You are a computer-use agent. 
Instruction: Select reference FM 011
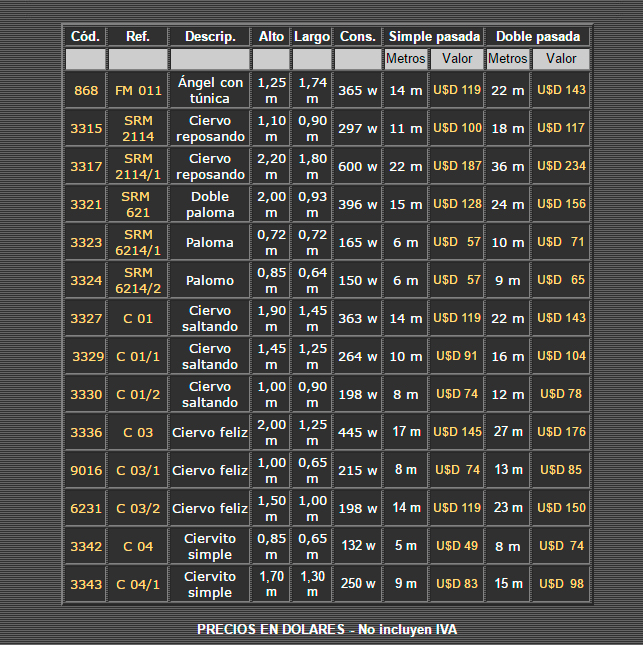click(x=138, y=91)
